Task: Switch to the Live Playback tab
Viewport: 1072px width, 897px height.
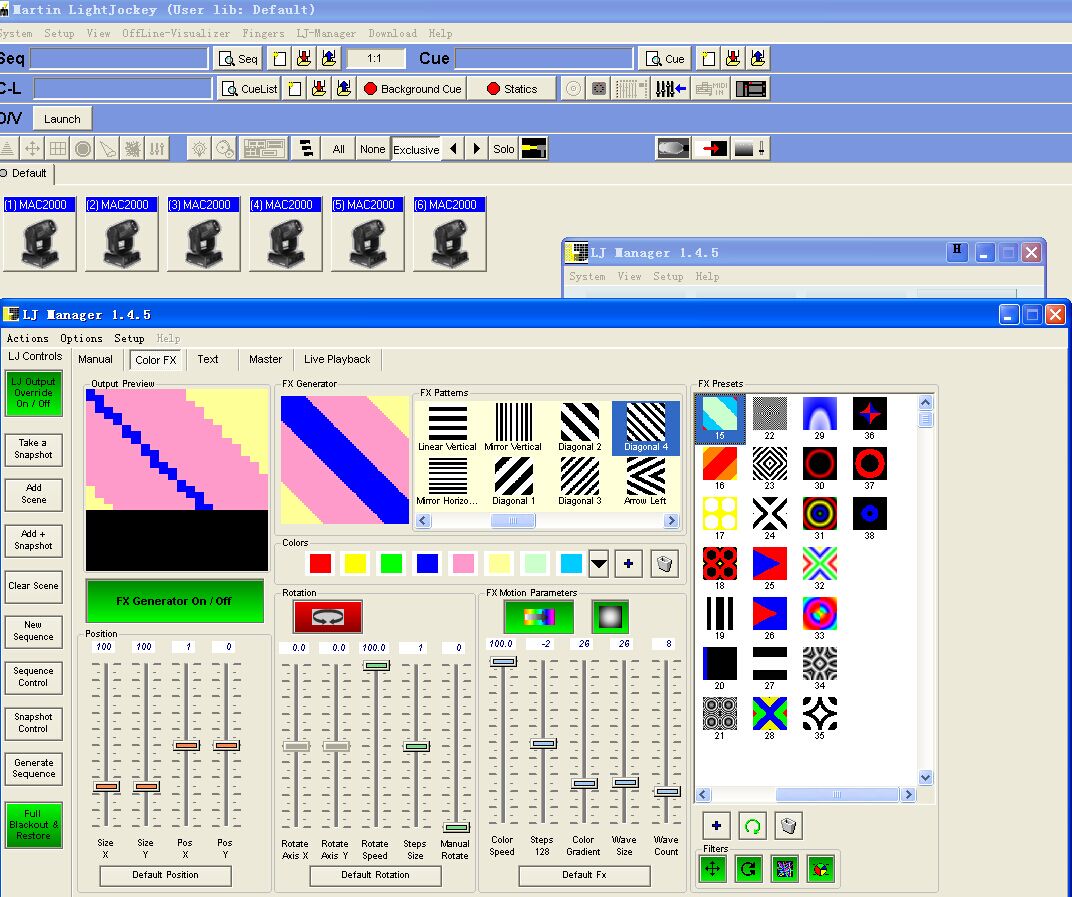Action: 337,359
